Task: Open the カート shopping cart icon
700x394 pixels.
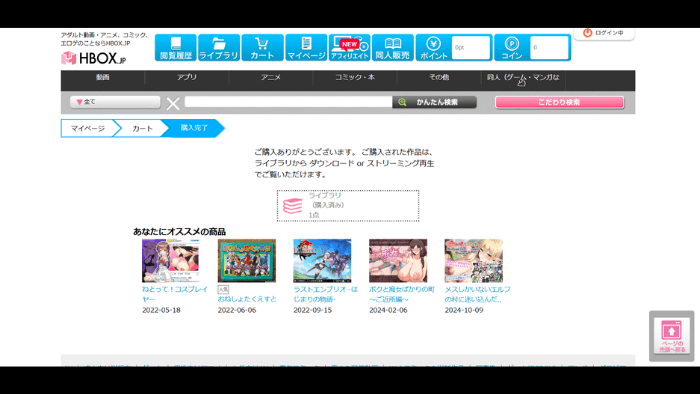Action: tap(262, 47)
